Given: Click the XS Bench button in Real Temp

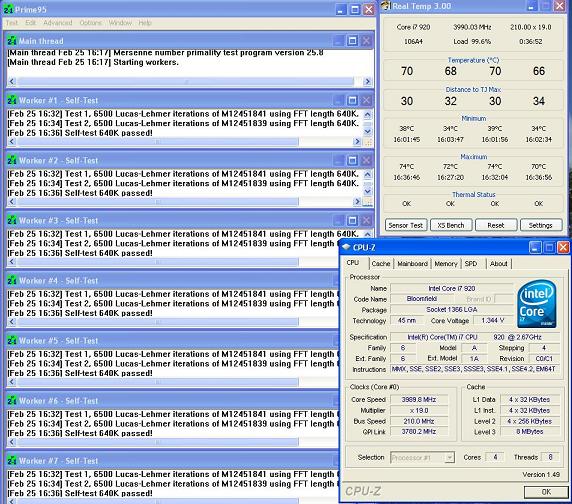Looking at the screenshot, I should 451,225.
